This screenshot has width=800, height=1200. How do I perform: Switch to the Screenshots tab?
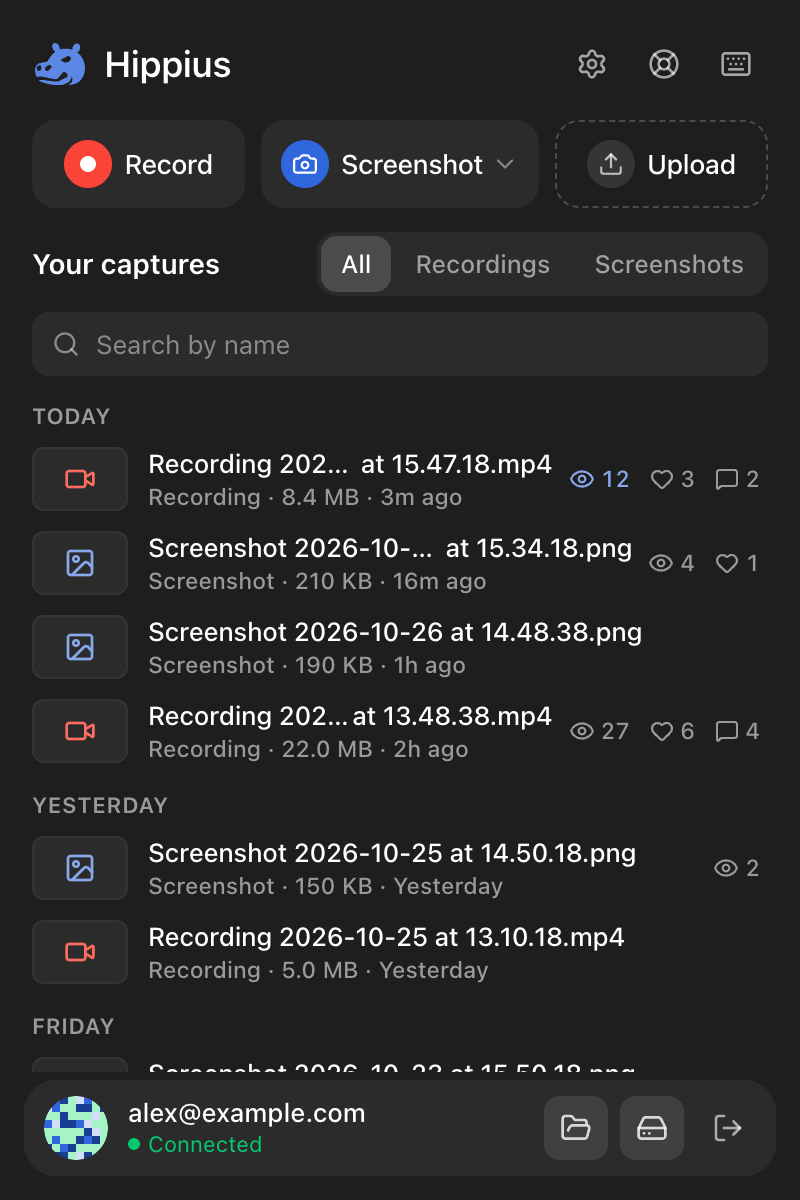[x=669, y=264]
